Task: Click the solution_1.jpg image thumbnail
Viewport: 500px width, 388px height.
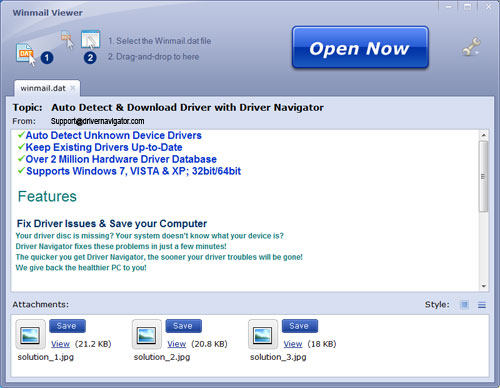Action: point(30,334)
